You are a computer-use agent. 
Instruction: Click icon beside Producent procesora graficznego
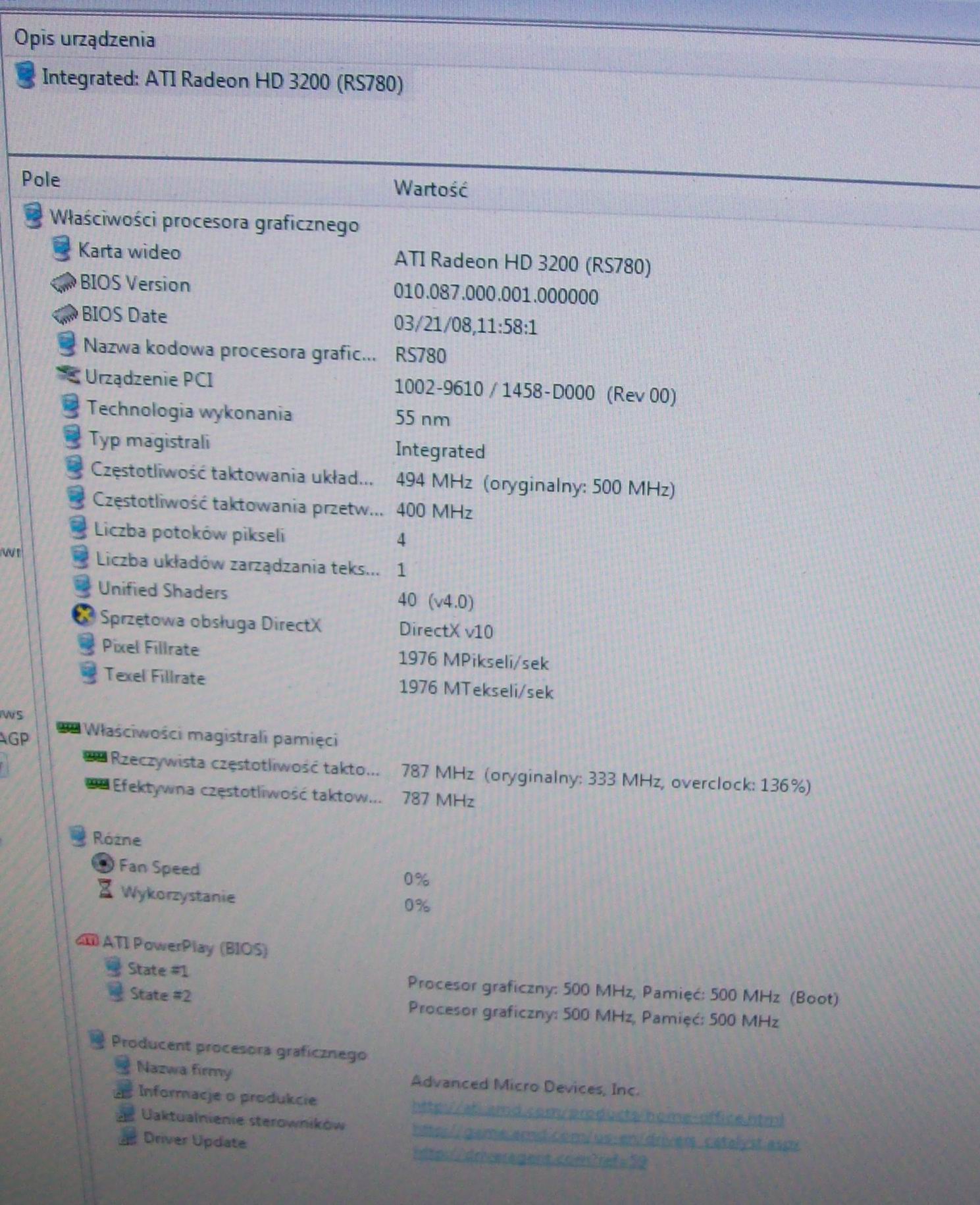[97, 1040]
